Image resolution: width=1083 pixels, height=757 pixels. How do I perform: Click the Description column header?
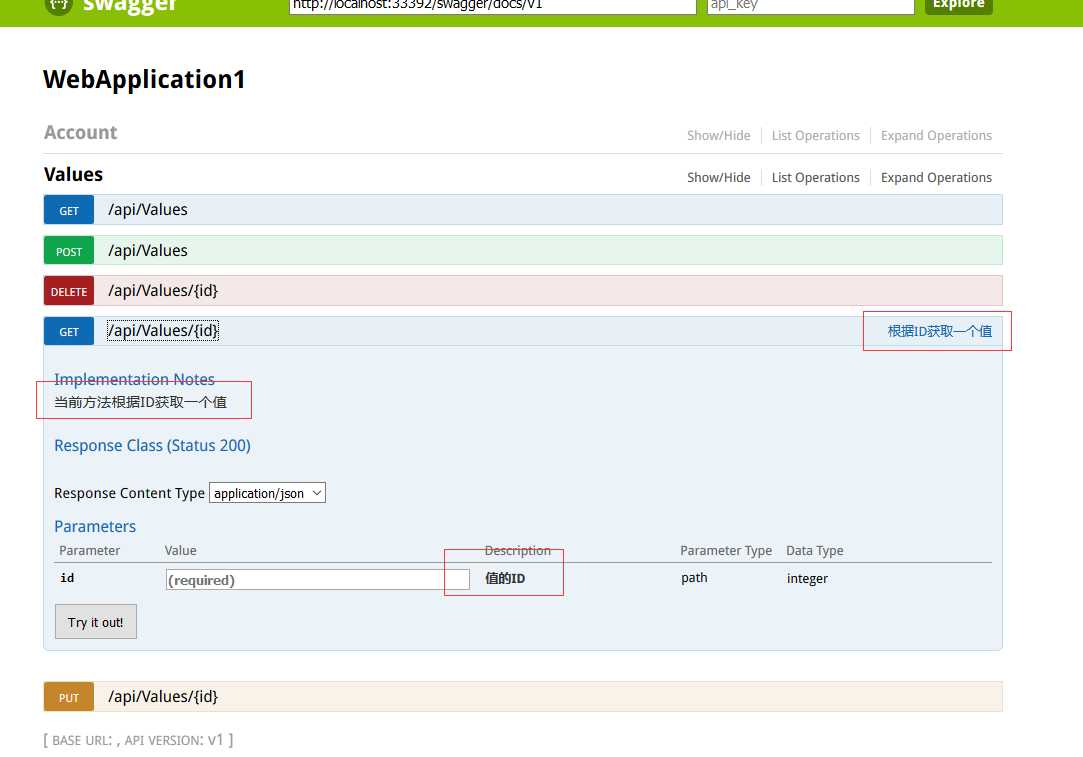click(x=517, y=550)
